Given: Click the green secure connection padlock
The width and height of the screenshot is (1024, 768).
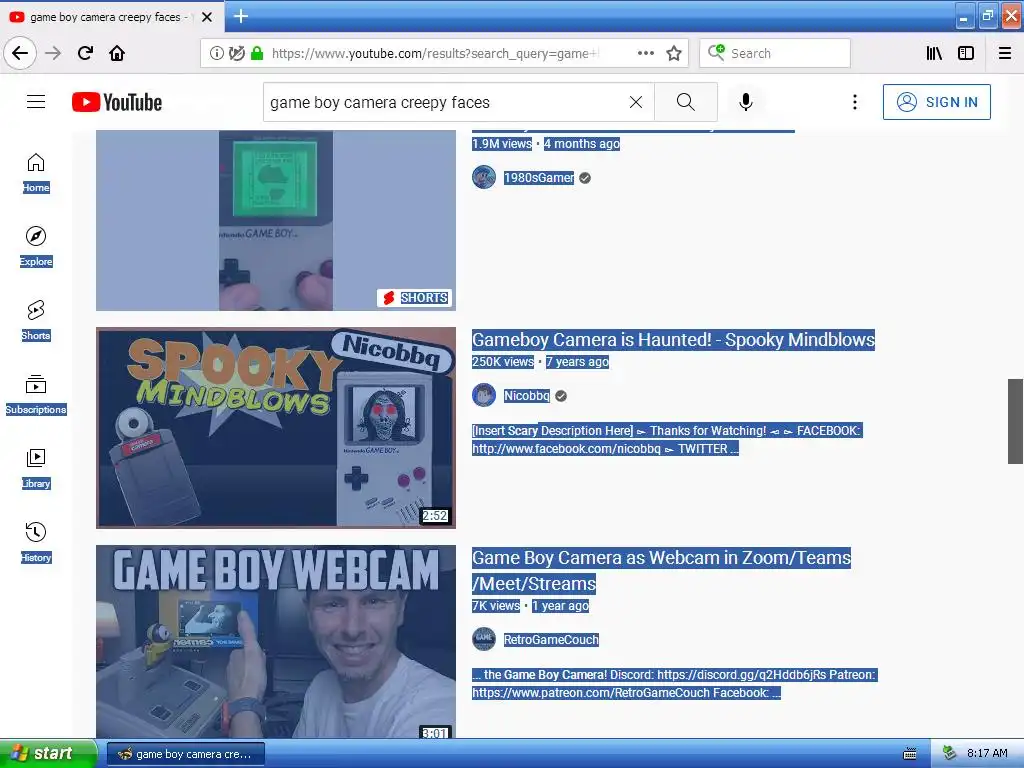Looking at the screenshot, I should pyautogui.click(x=257, y=53).
